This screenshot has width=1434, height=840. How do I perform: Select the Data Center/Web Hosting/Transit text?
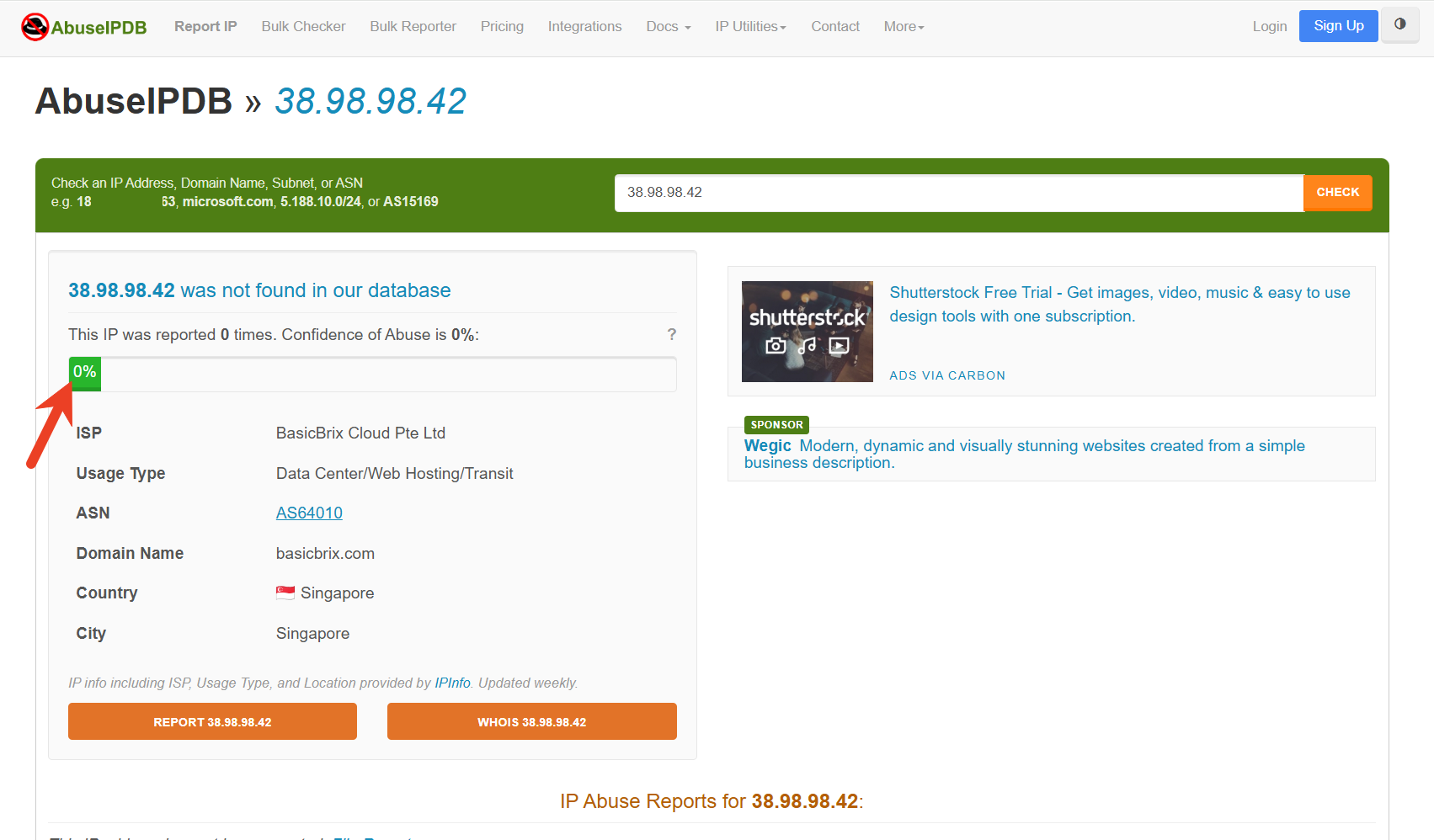click(x=395, y=473)
